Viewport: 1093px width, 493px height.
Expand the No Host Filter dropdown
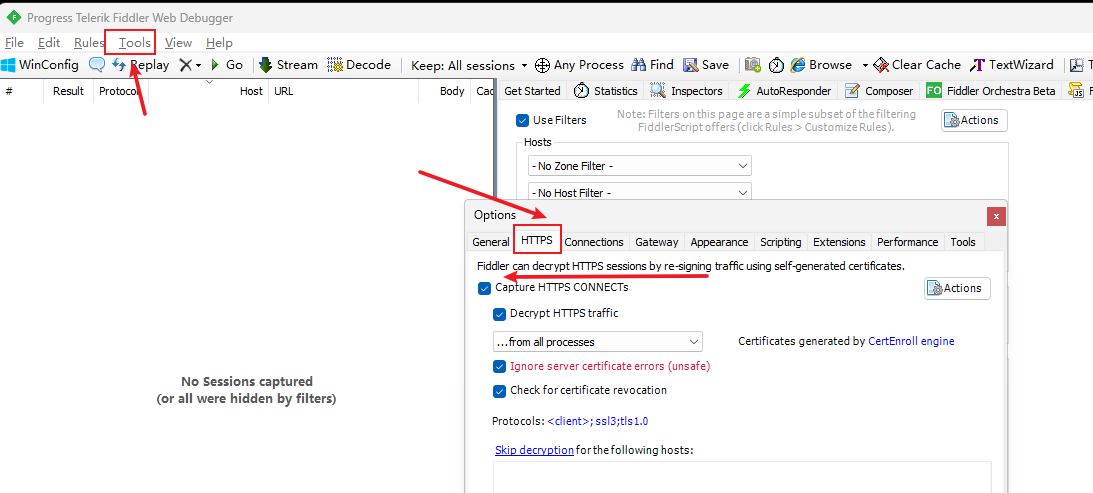click(640, 192)
